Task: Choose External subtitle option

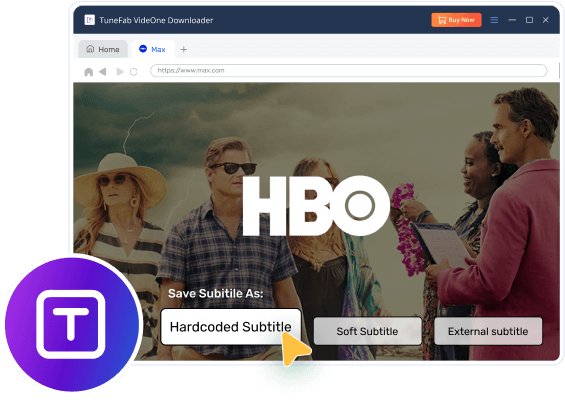Action: (x=488, y=331)
